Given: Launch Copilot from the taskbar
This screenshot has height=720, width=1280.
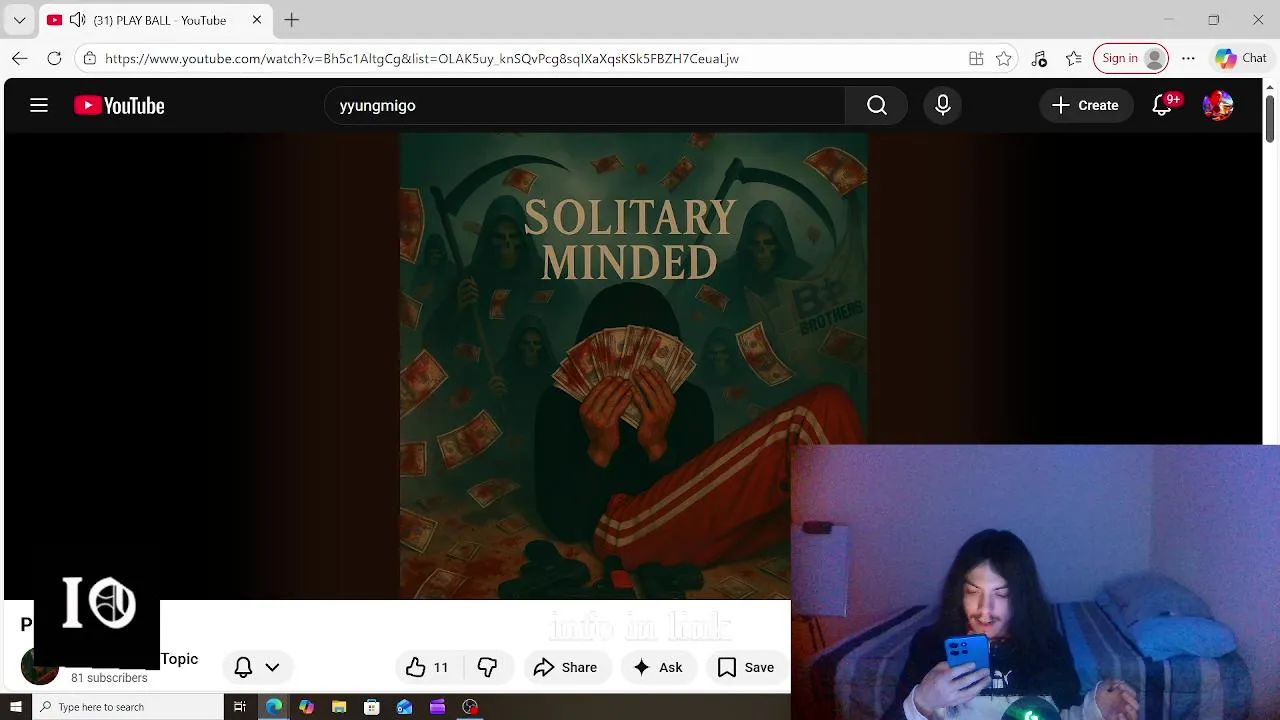Looking at the screenshot, I should coord(306,707).
